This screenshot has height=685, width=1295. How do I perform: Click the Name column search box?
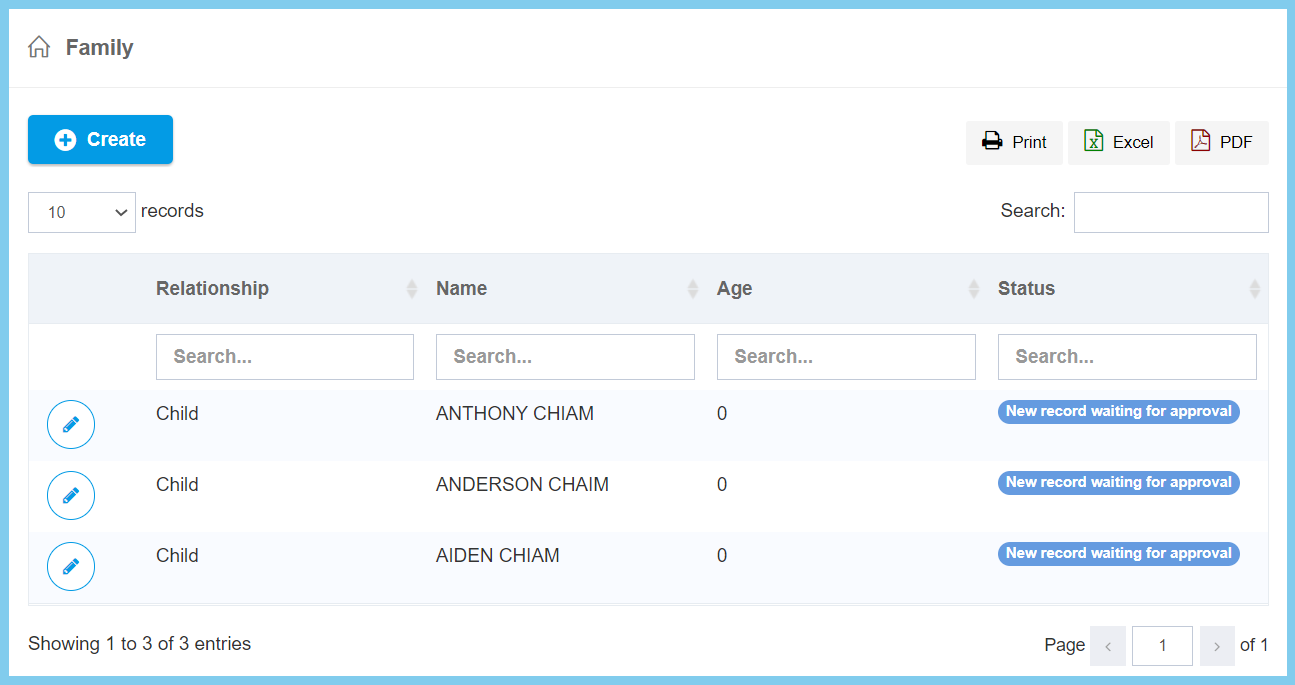point(565,357)
